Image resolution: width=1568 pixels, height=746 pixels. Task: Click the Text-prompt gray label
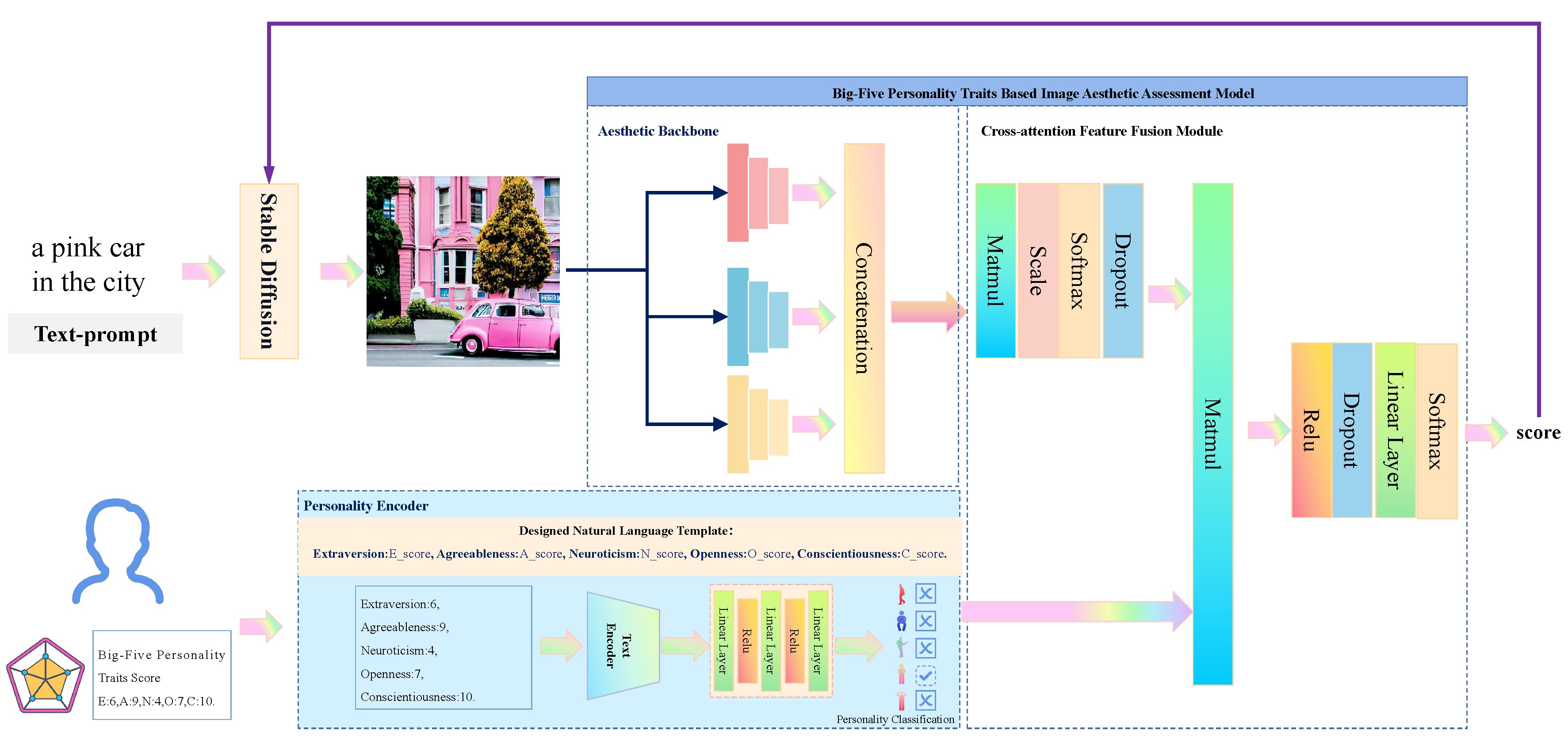tap(96, 334)
